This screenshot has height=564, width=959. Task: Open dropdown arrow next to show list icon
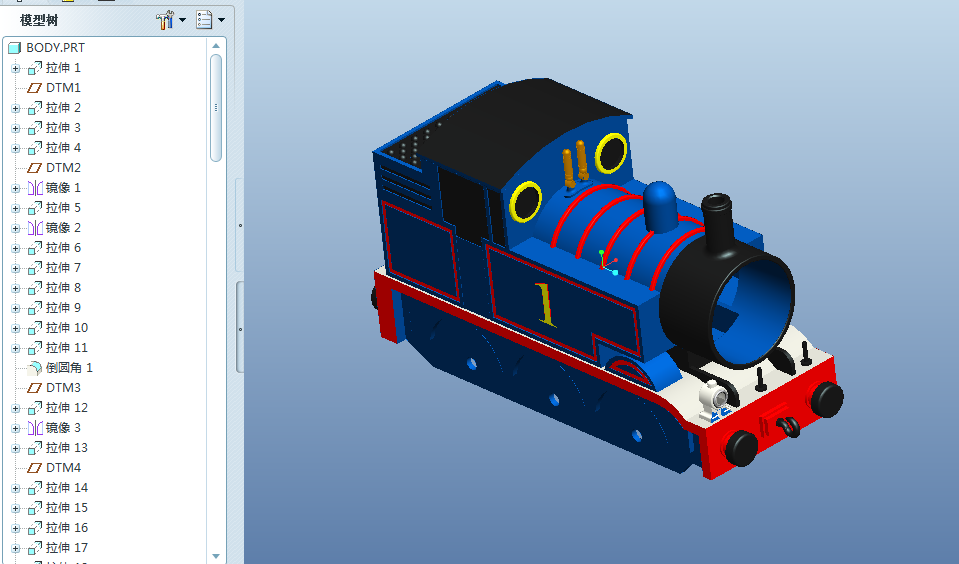(x=221, y=20)
